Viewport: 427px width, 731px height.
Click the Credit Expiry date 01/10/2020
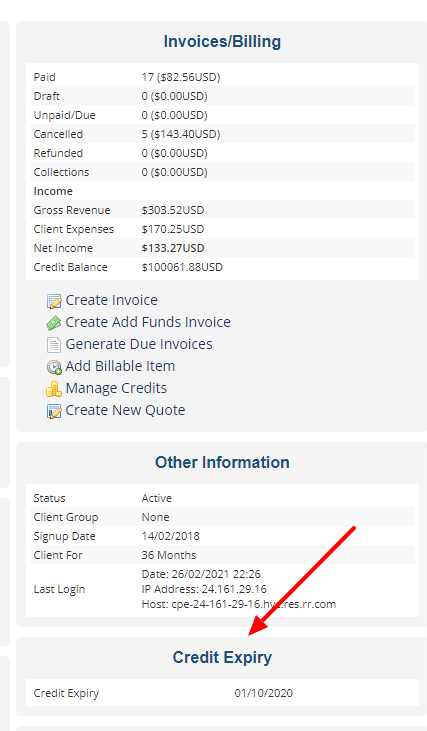263,693
